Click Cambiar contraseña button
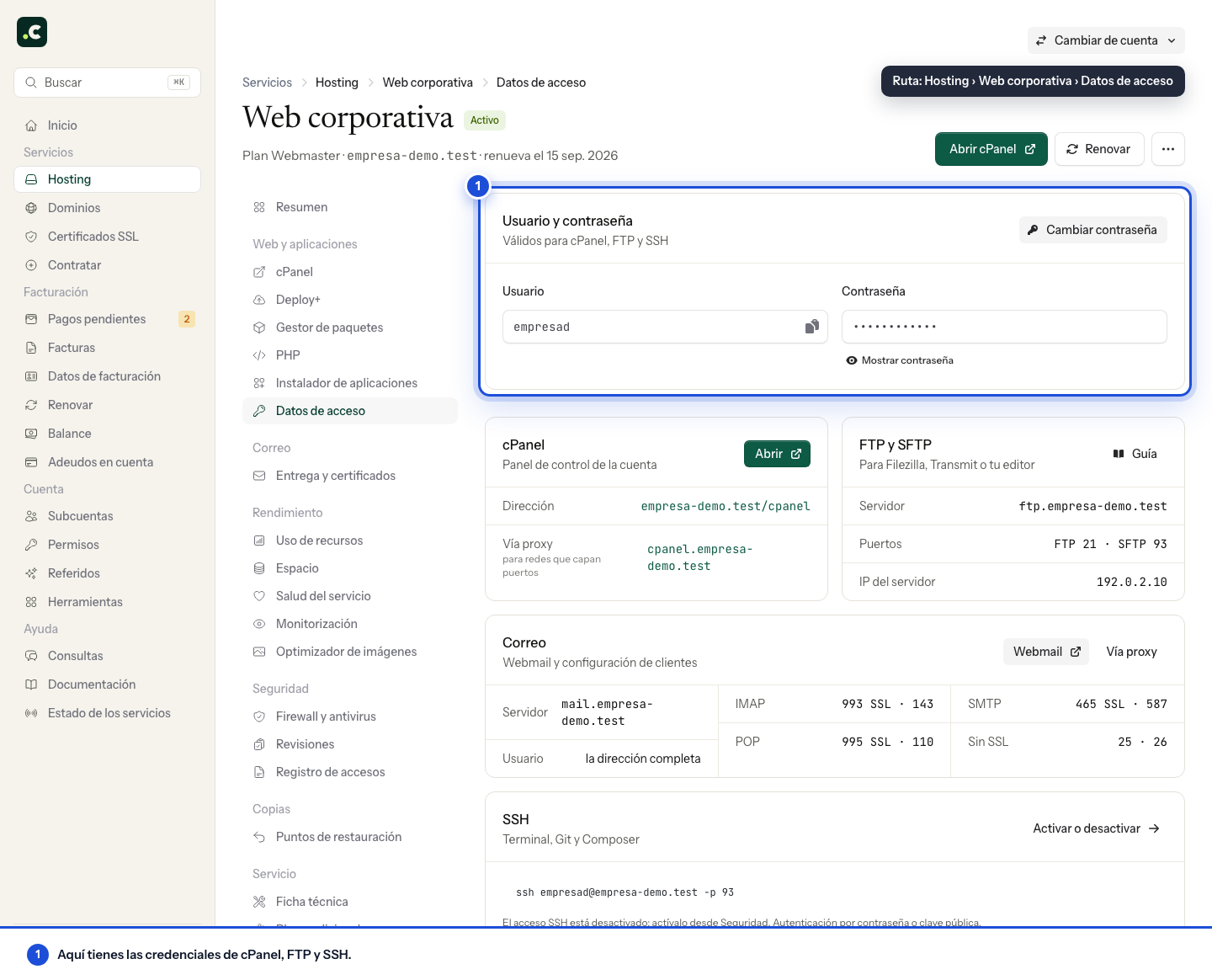The height and width of the screenshot is (980, 1212). point(1093,230)
